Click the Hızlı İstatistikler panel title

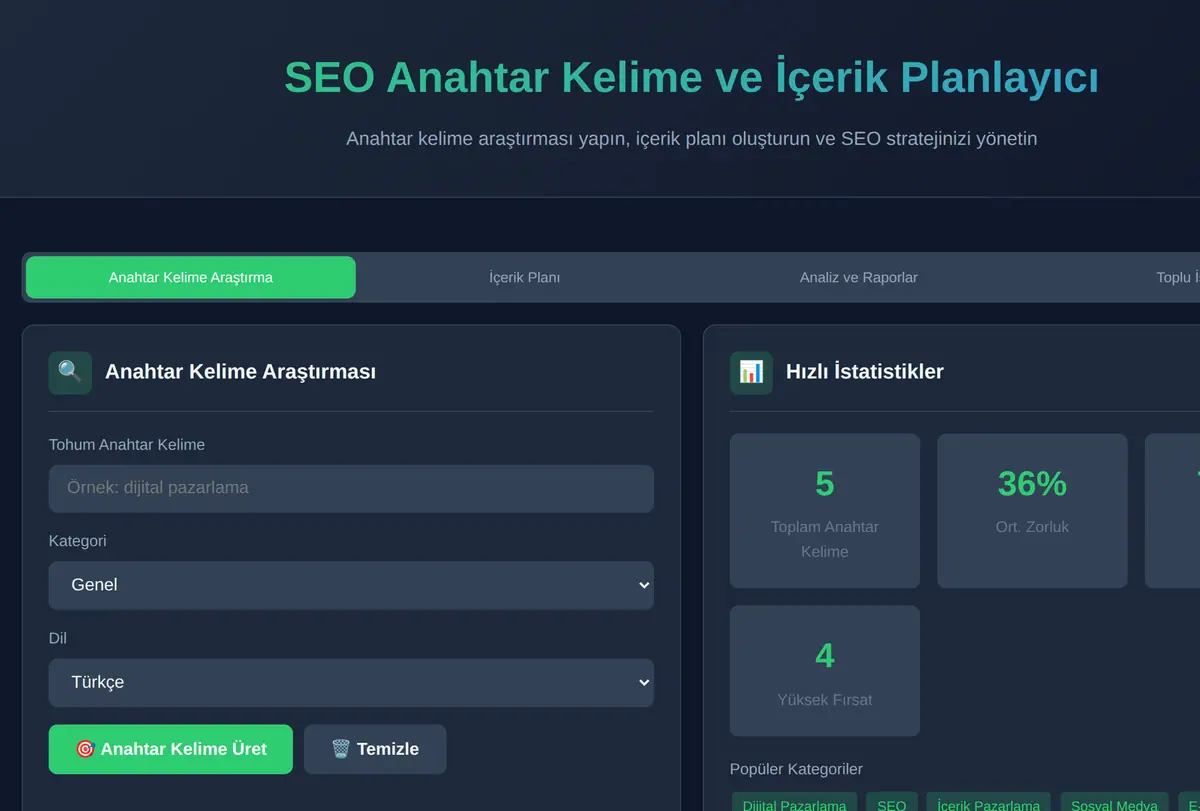click(865, 372)
